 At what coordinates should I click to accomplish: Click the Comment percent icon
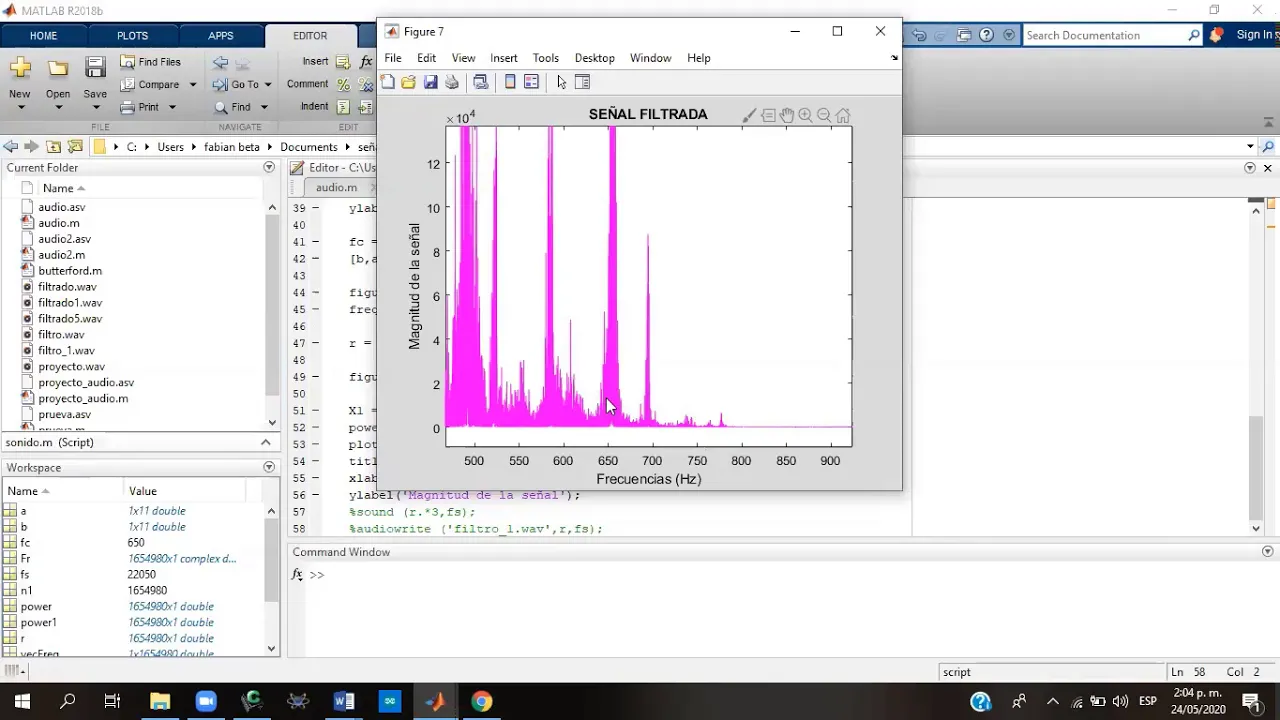click(343, 85)
